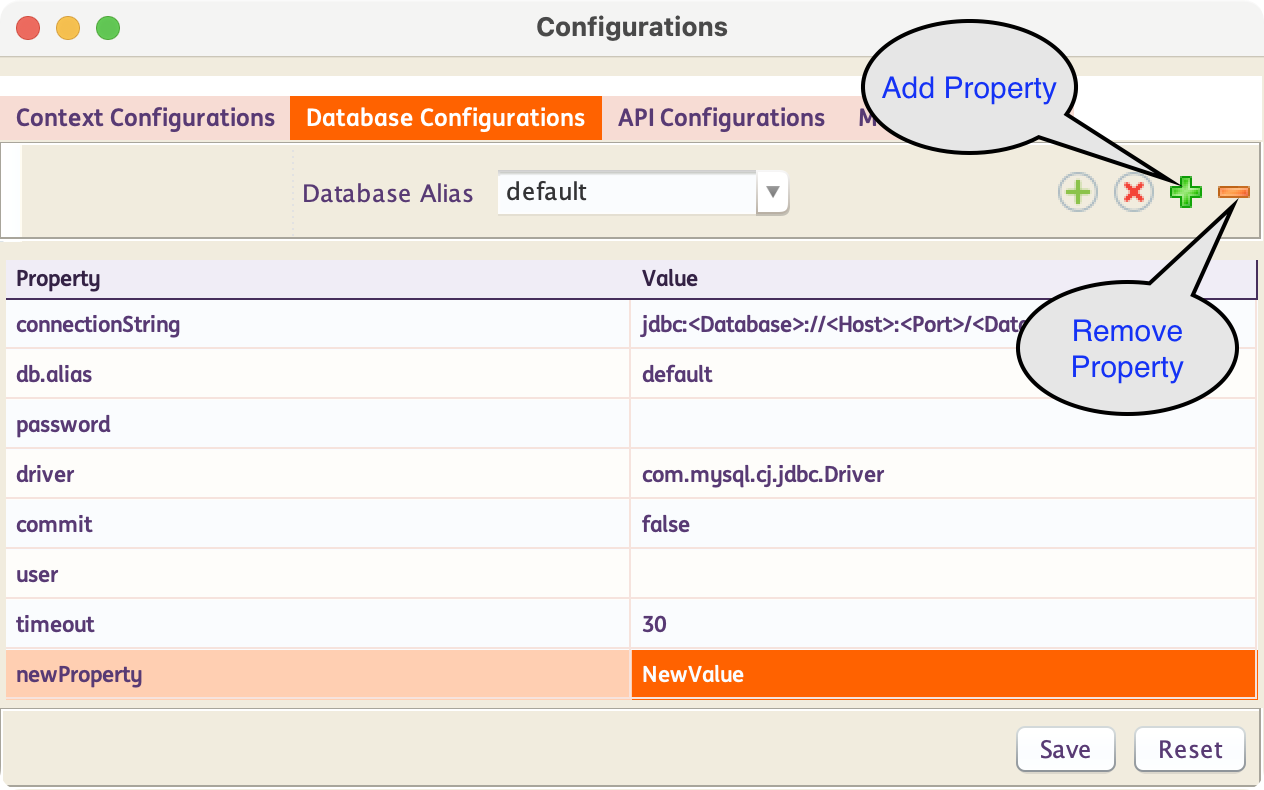Open the API Configurations tab

721,118
